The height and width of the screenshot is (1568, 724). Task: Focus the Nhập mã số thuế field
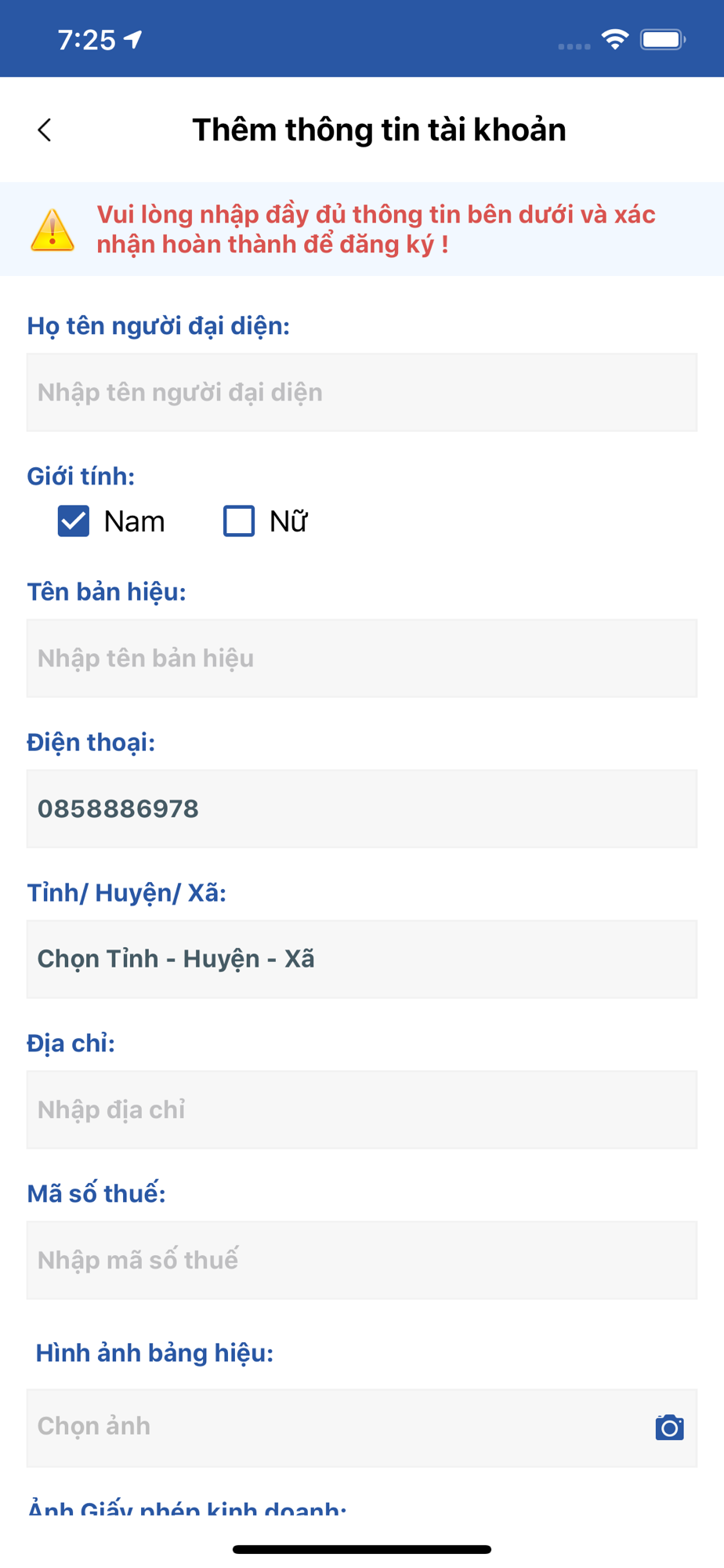tap(362, 1260)
